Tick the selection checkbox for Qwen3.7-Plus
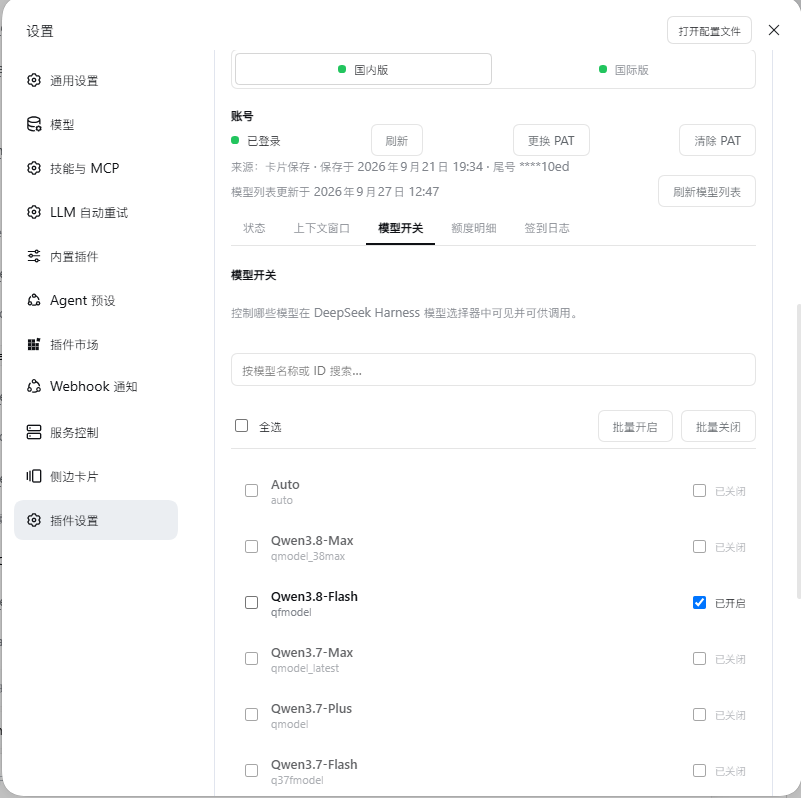The width and height of the screenshot is (801, 798). click(251, 714)
